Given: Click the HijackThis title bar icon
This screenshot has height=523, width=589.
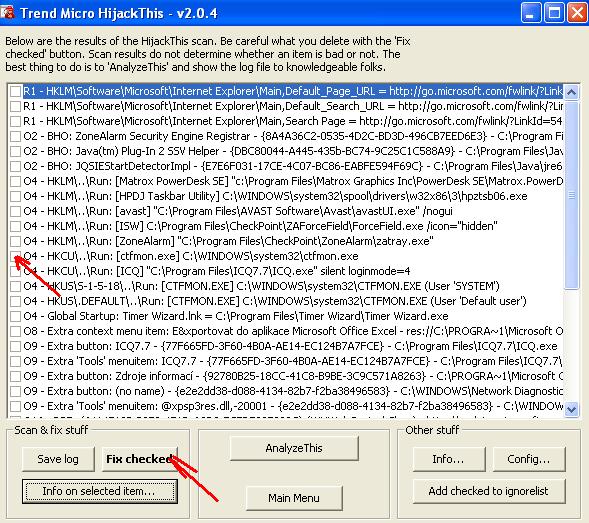Looking at the screenshot, I should [7, 12].
